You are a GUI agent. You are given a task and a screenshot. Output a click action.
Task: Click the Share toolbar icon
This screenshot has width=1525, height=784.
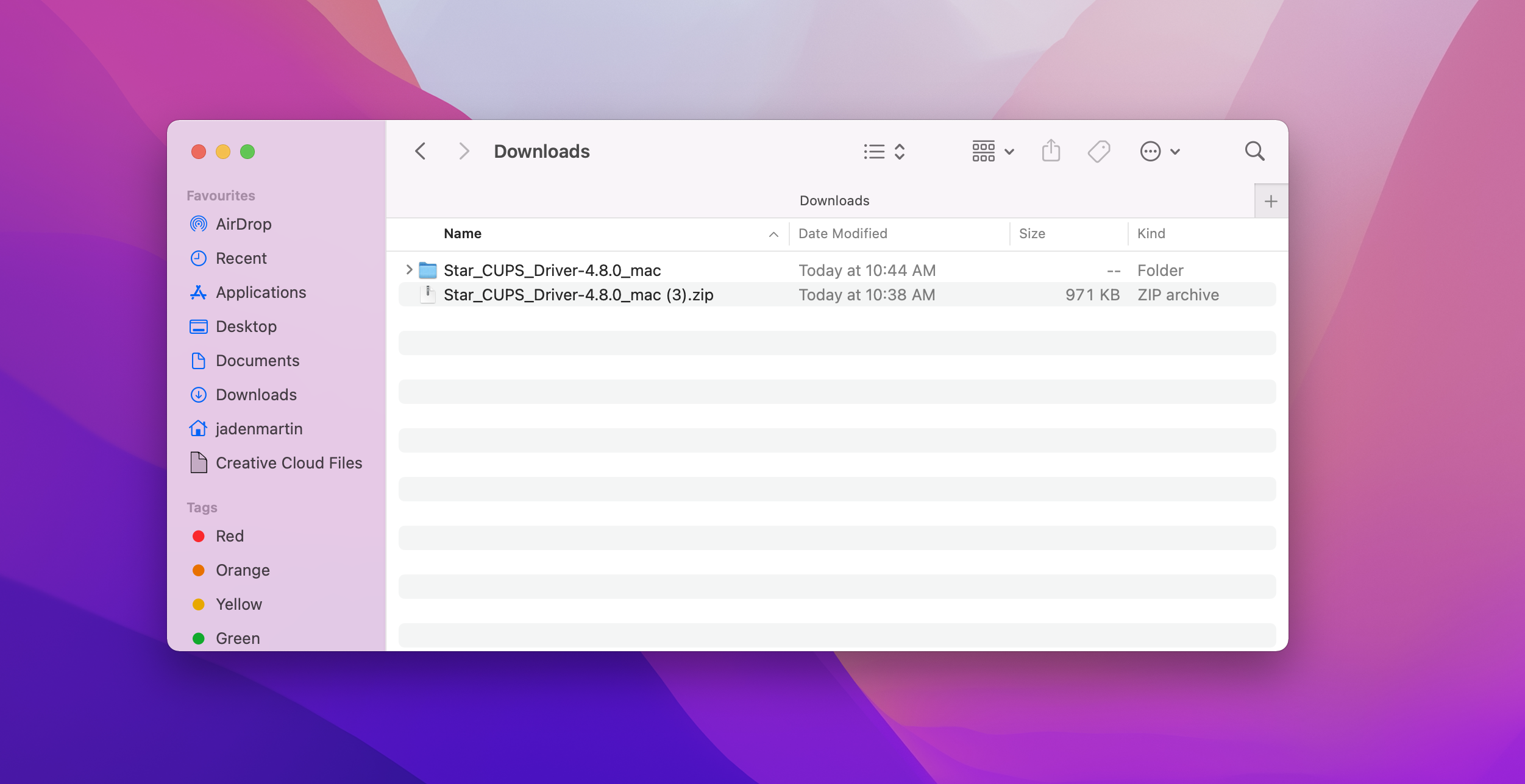click(1051, 151)
